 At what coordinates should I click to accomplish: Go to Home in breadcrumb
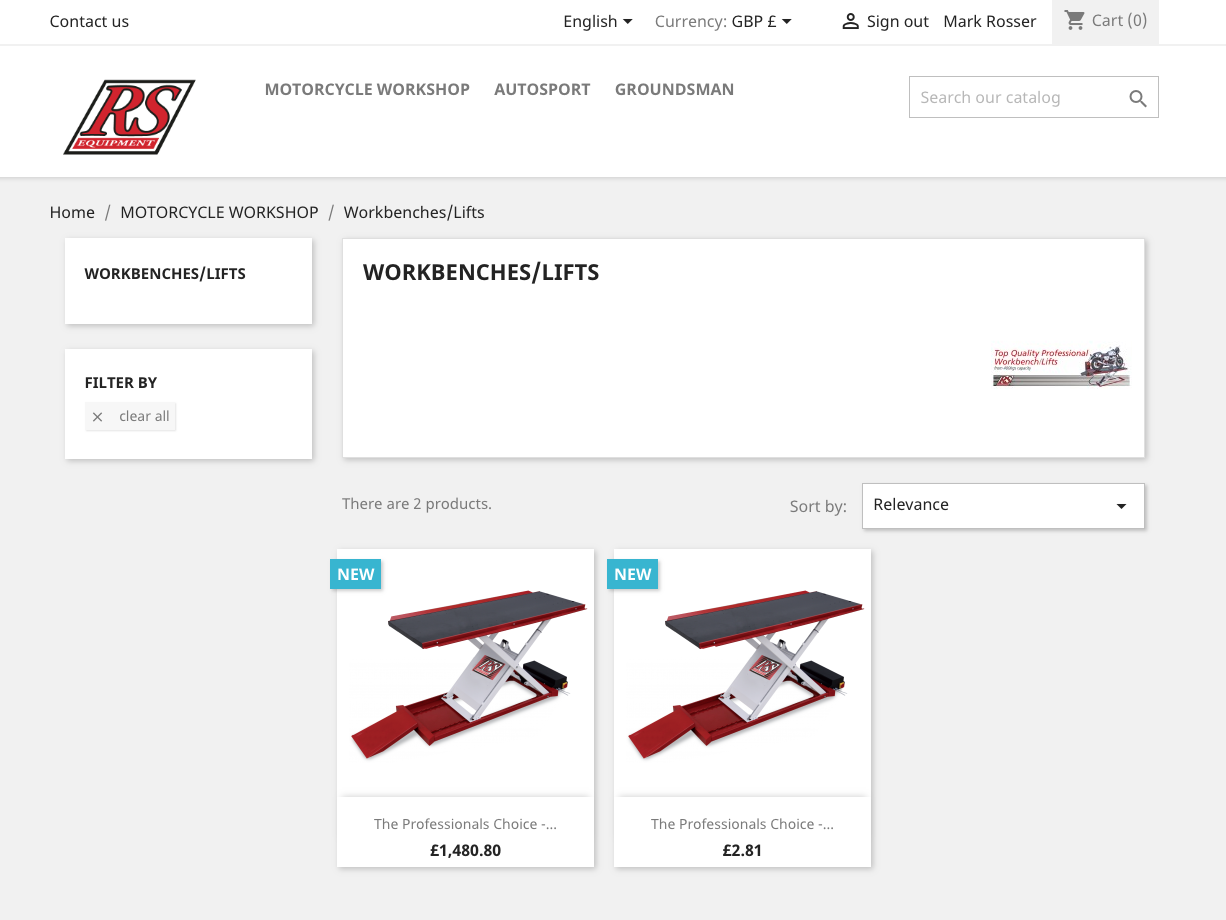pos(72,212)
